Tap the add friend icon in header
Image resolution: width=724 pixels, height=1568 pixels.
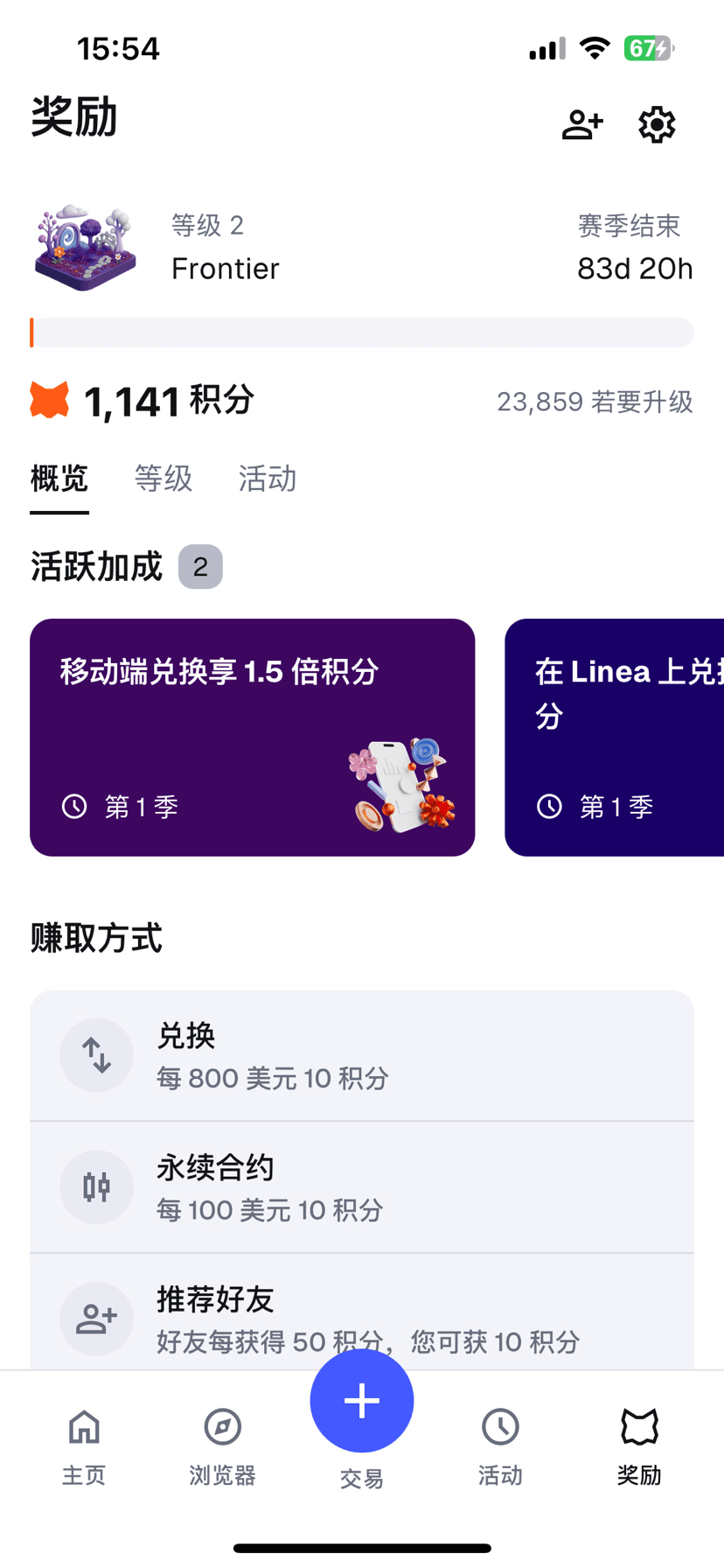(582, 124)
